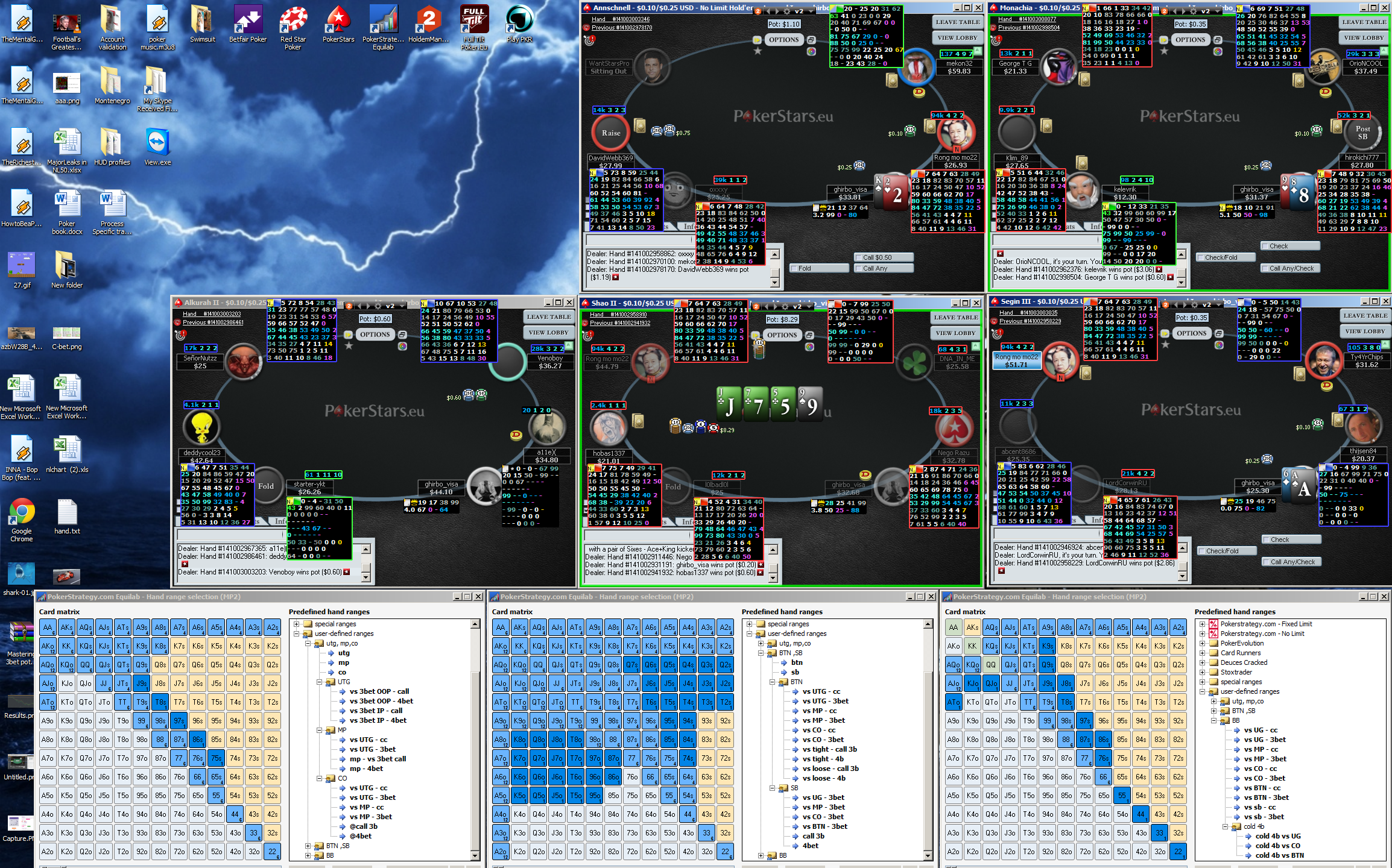
Task: Collapse the UTG folder in the range tree
Action: [319, 682]
